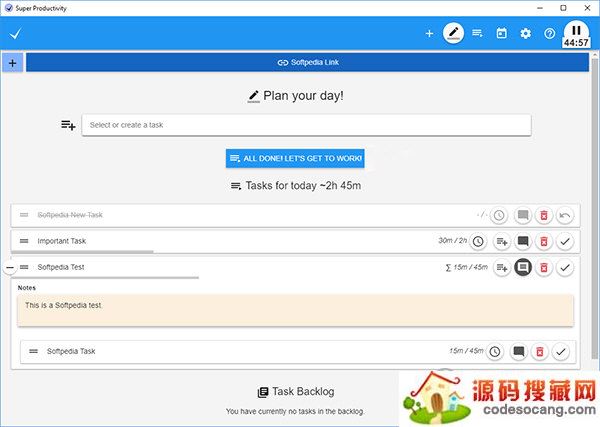
Task: Click the plus icon in top toolbar
Action: [x=429, y=33]
